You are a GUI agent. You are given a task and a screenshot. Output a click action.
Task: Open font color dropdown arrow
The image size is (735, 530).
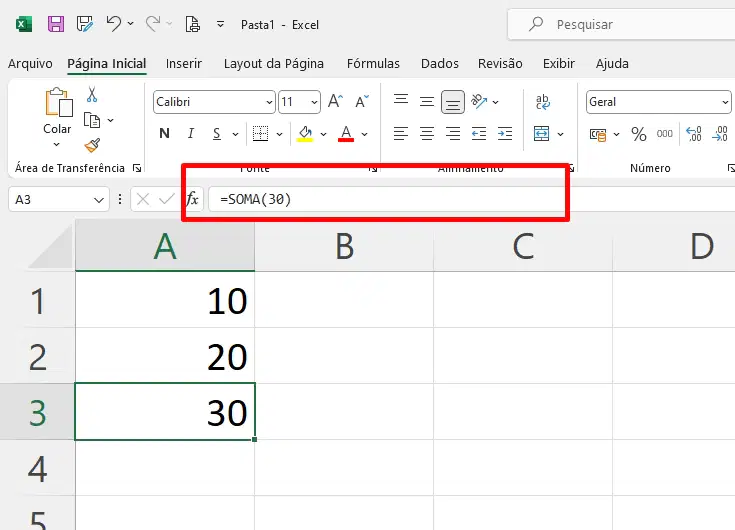364,134
